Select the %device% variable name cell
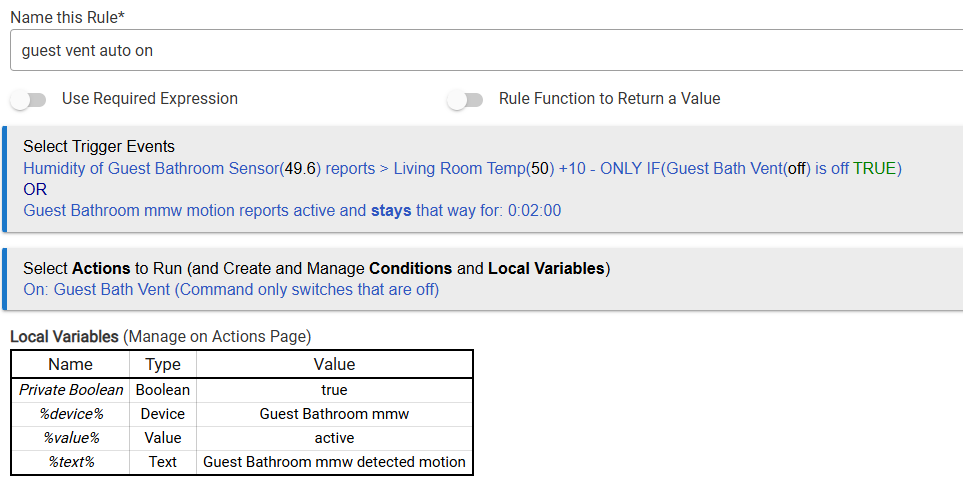Screen dimensions: 963x491 (71, 414)
